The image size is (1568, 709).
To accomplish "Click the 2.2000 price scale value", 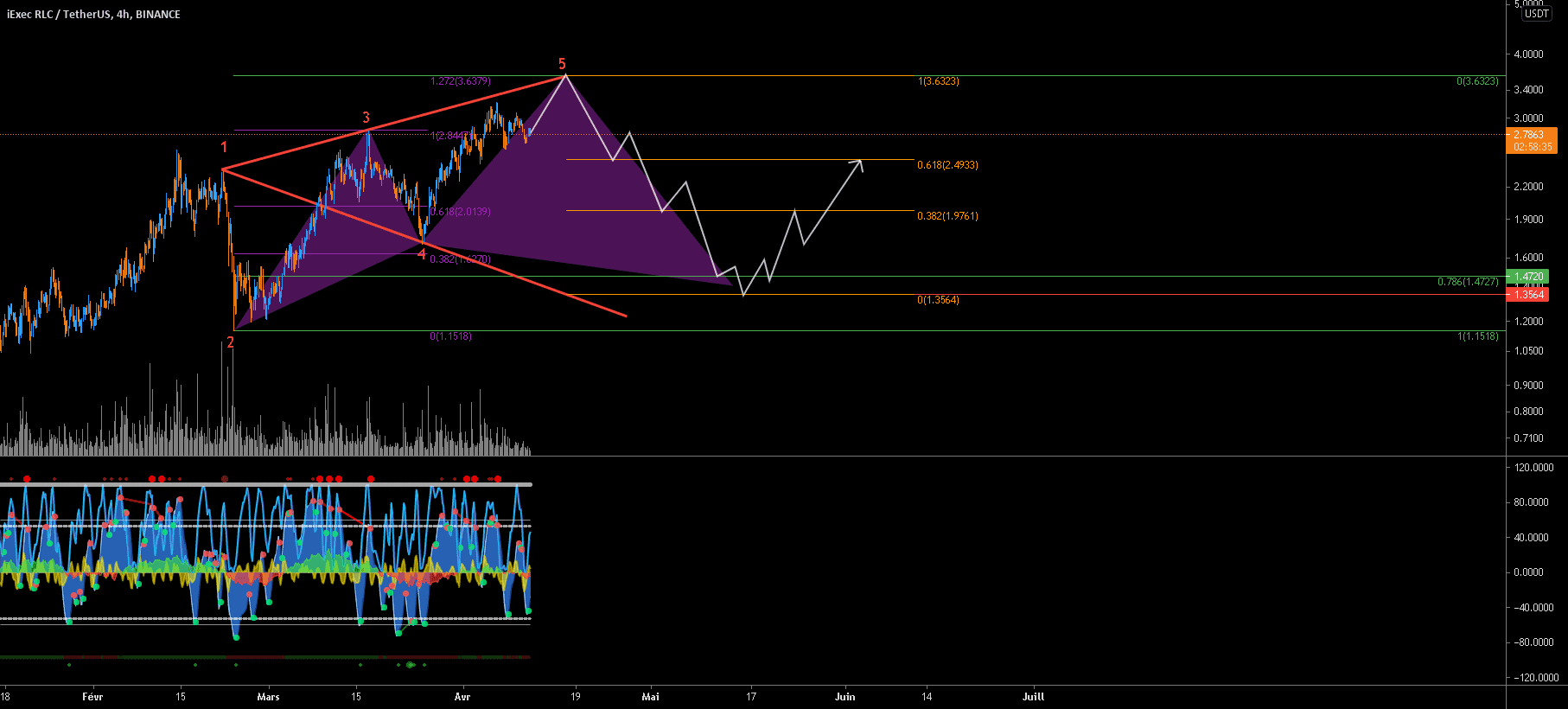I will coord(1528,187).
